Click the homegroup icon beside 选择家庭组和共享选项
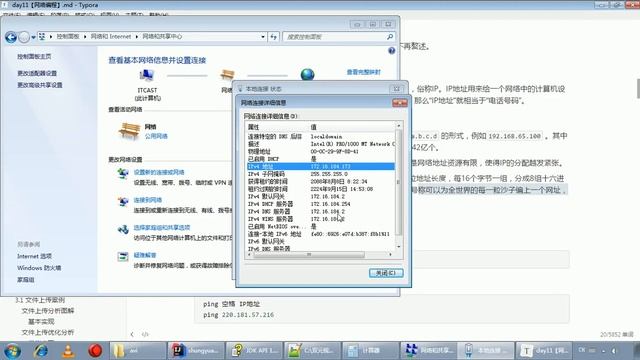640x360 pixels. 122,229
